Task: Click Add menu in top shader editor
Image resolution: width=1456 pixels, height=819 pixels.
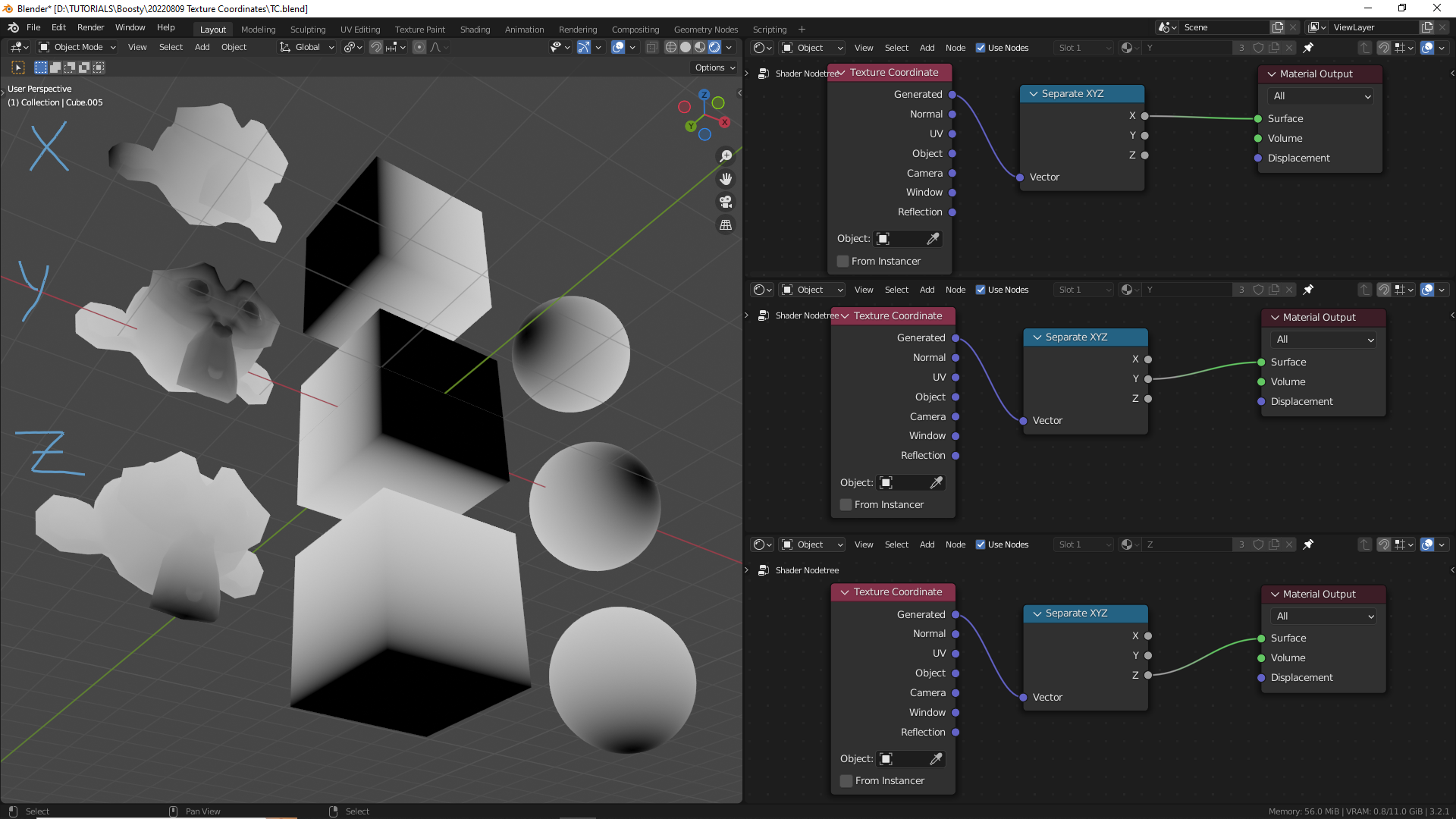Action: coord(925,47)
